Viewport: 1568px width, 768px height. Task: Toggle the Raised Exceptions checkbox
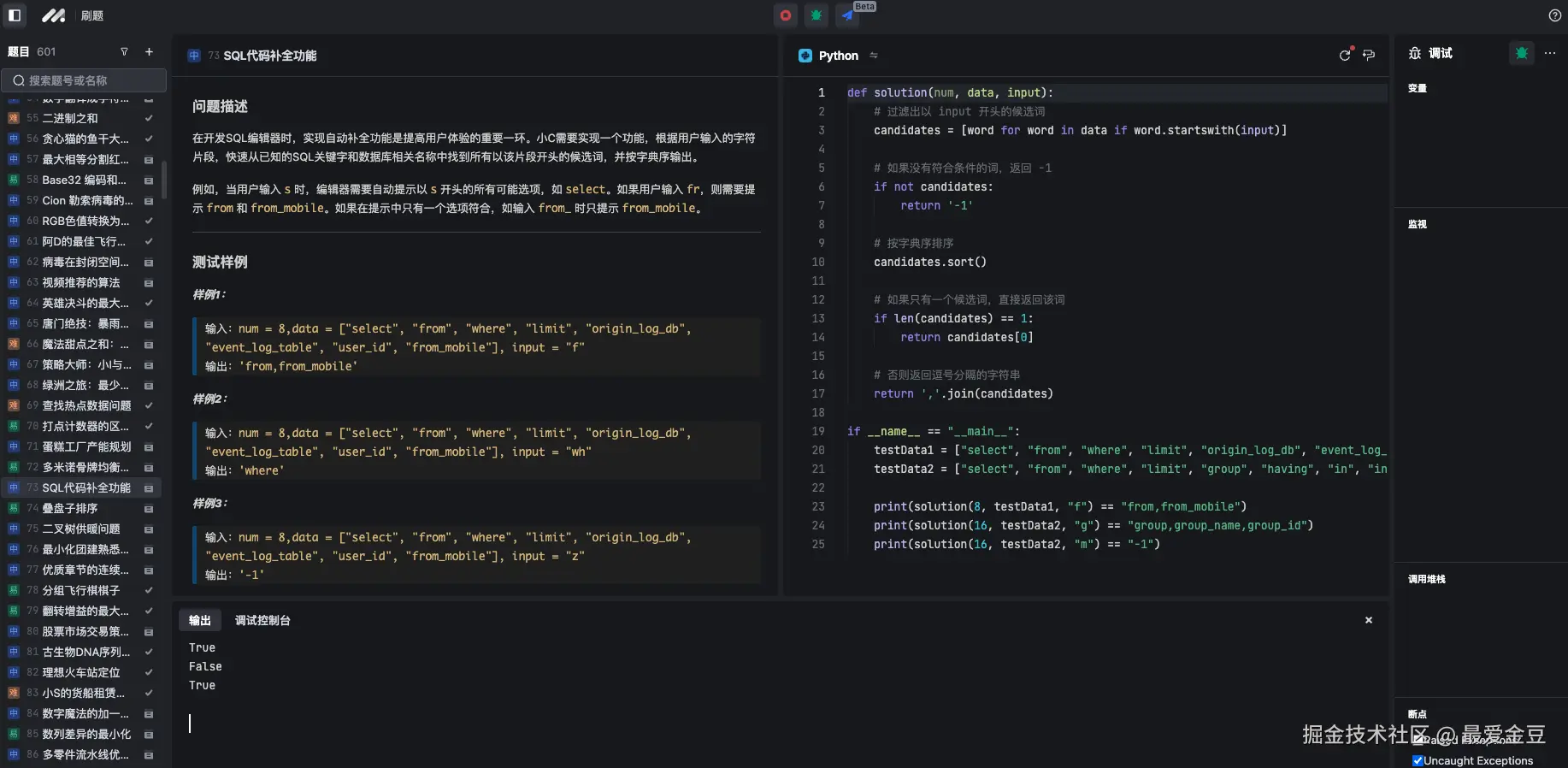(1418, 741)
